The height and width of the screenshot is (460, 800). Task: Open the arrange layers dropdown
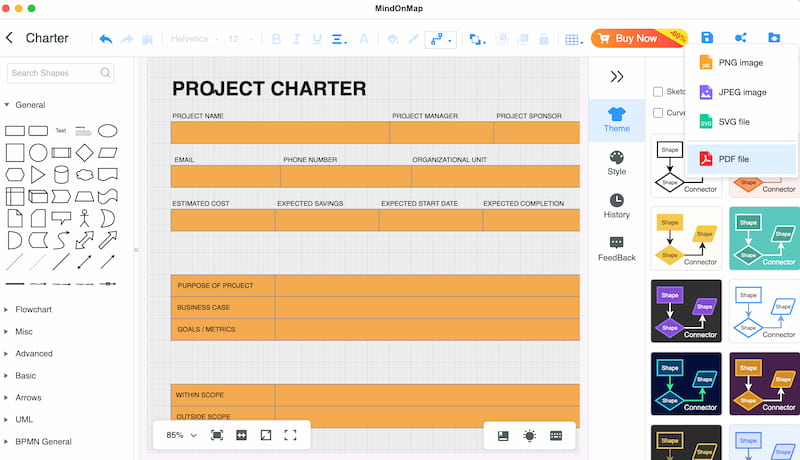(x=477, y=39)
